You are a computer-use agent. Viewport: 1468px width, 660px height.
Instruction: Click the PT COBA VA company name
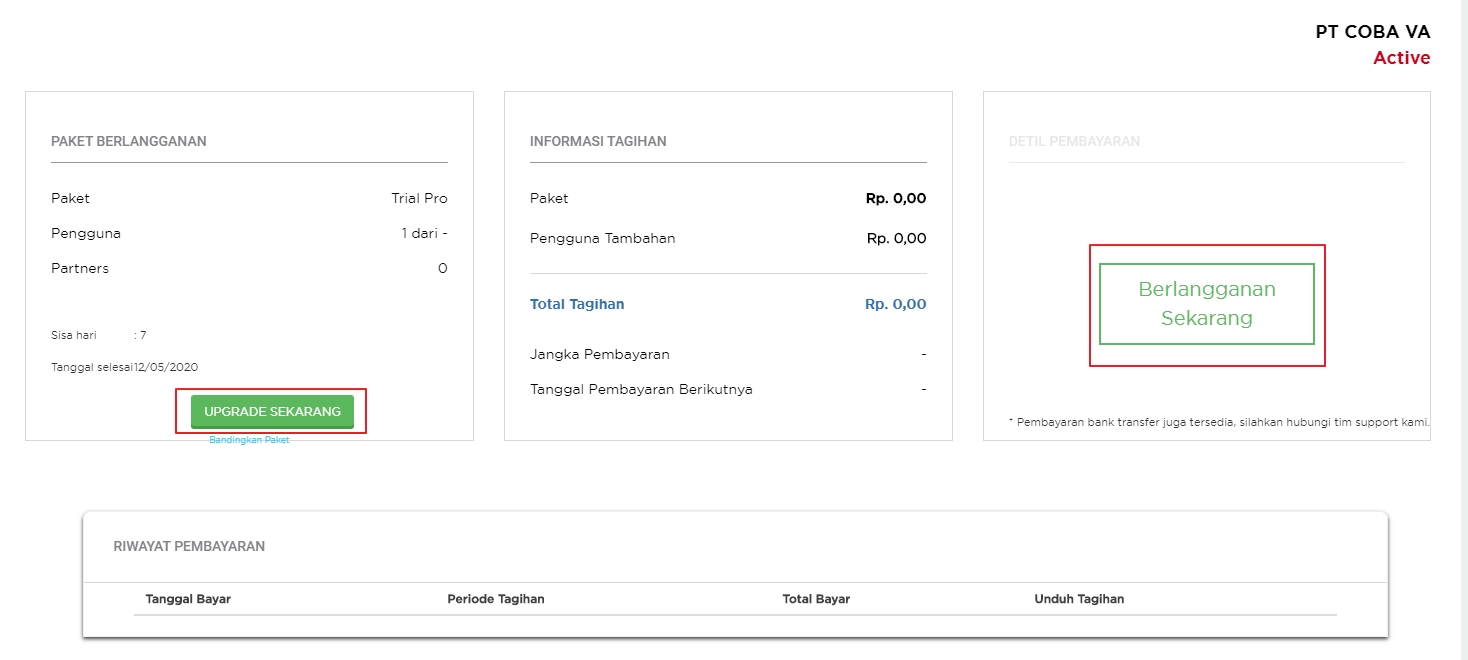1372,32
